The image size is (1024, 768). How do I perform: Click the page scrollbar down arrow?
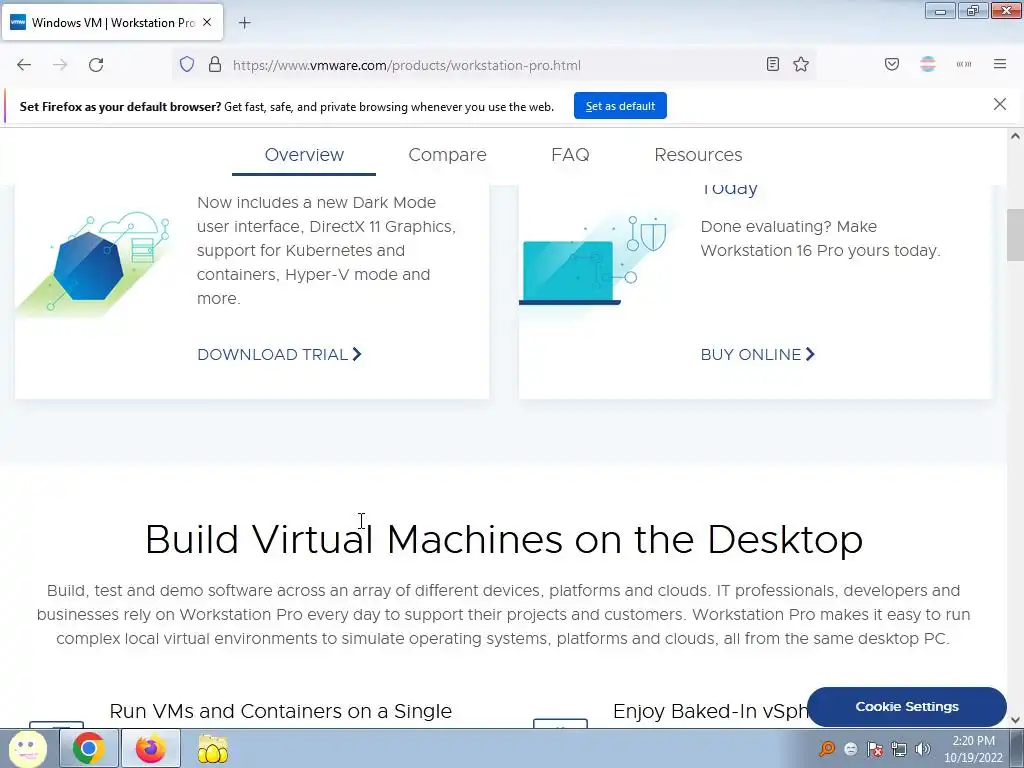(x=1015, y=720)
